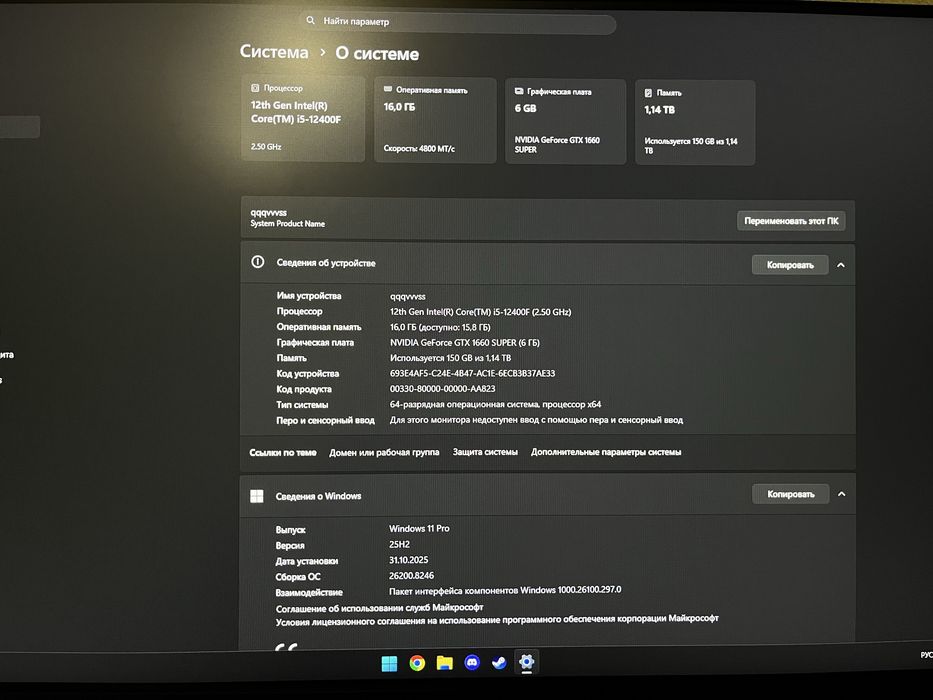Select the device code 693E4AF5 value
Viewport: 933px width, 700px height.
click(472, 373)
